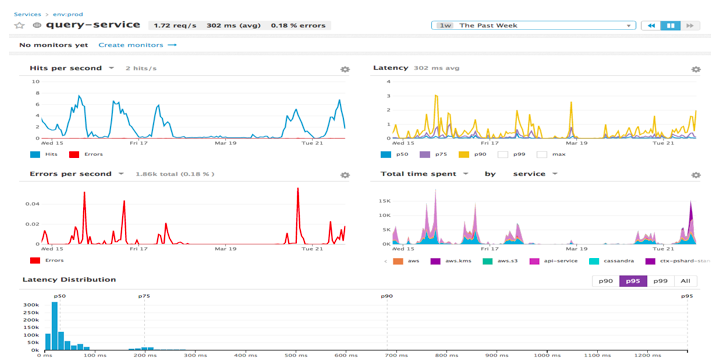This screenshot has height=364, width=718.
Task: Click the 0.18 % errors stat
Action: pos(298,26)
